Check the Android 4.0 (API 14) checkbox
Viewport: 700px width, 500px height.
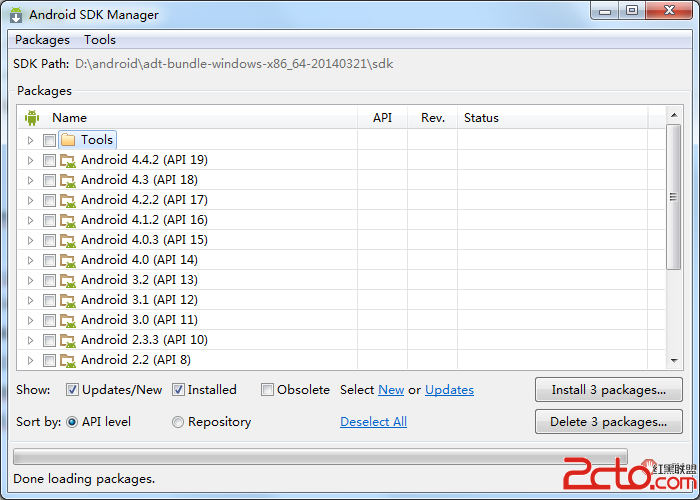pos(49,260)
